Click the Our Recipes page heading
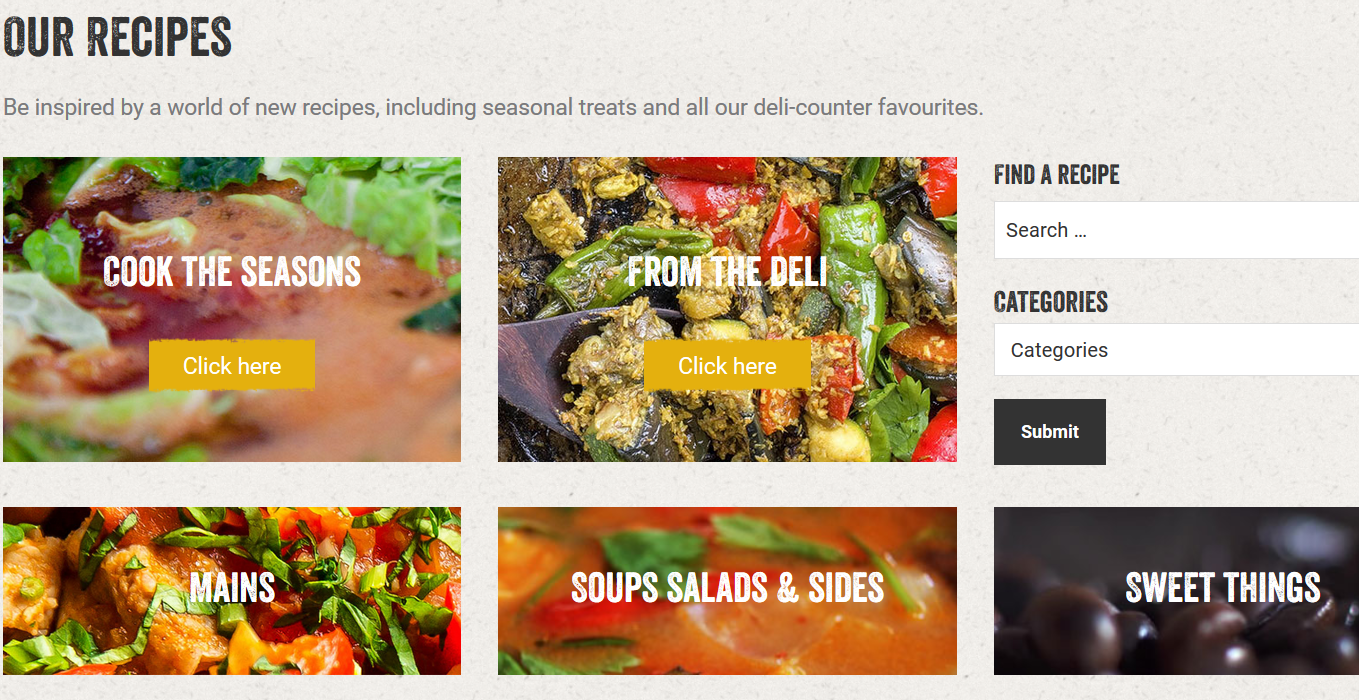Viewport: 1359px width, 700px height. (118, 37)
